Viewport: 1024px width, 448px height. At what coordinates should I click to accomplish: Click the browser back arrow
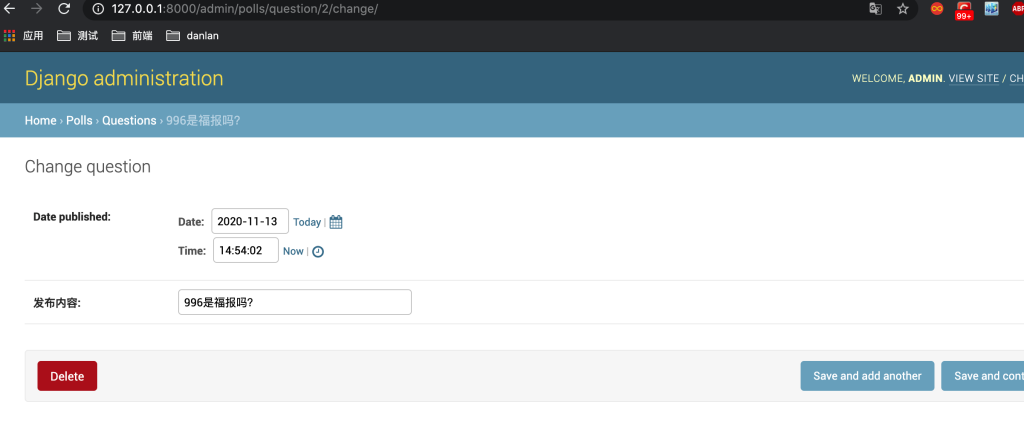pyautogui.click(x=9, y=9)
